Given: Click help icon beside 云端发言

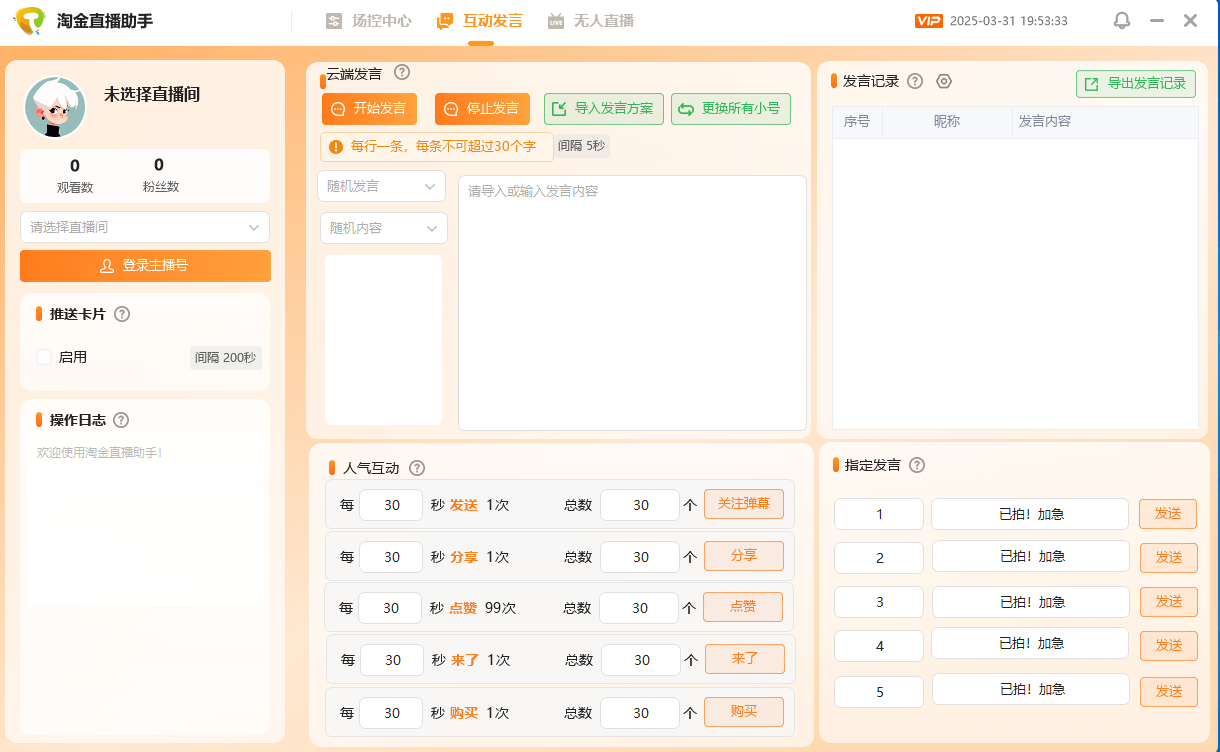Looking at the screenshot, I should pyautogui.click(x=402, y=72).
